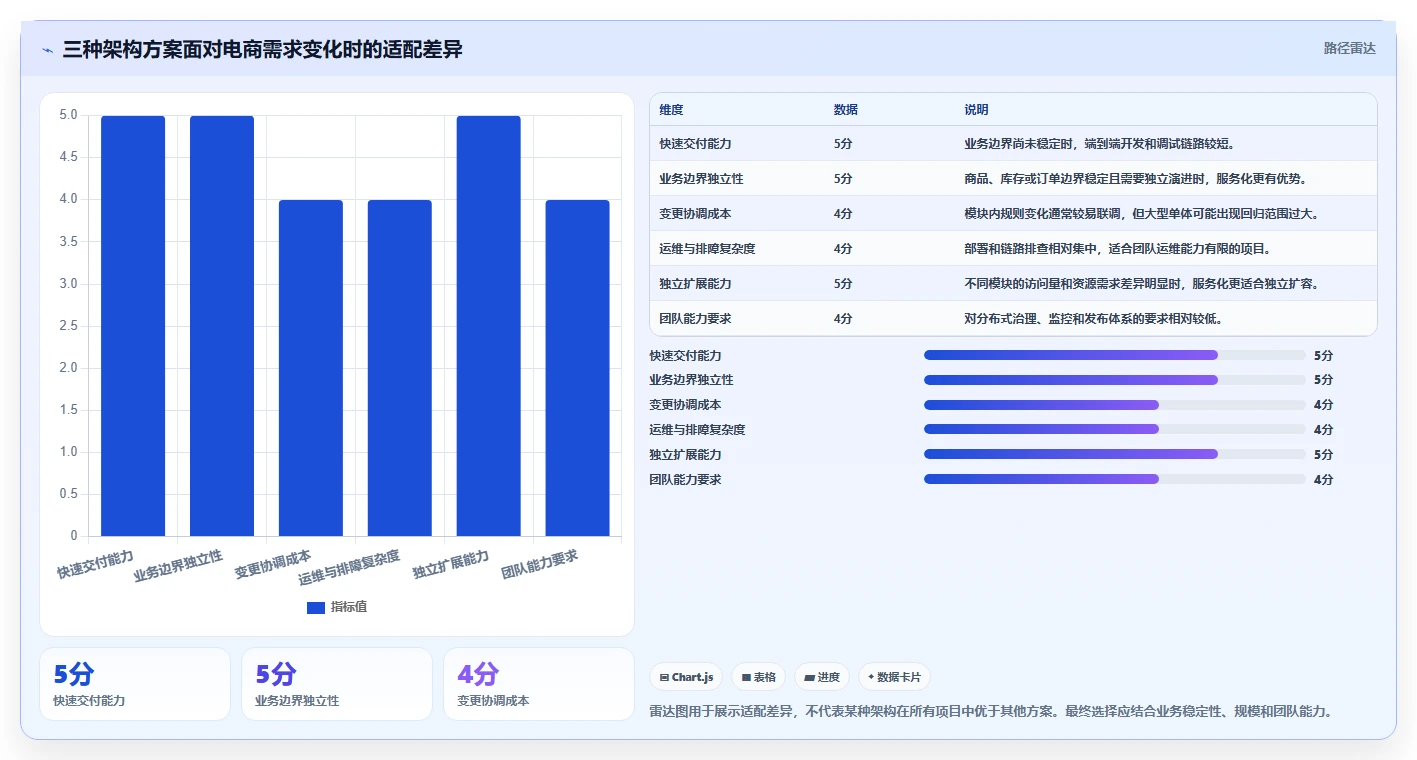Select the 三种架构方案 title heading
This screenshot has width=1417, height=760.
[x=262, y=49]
